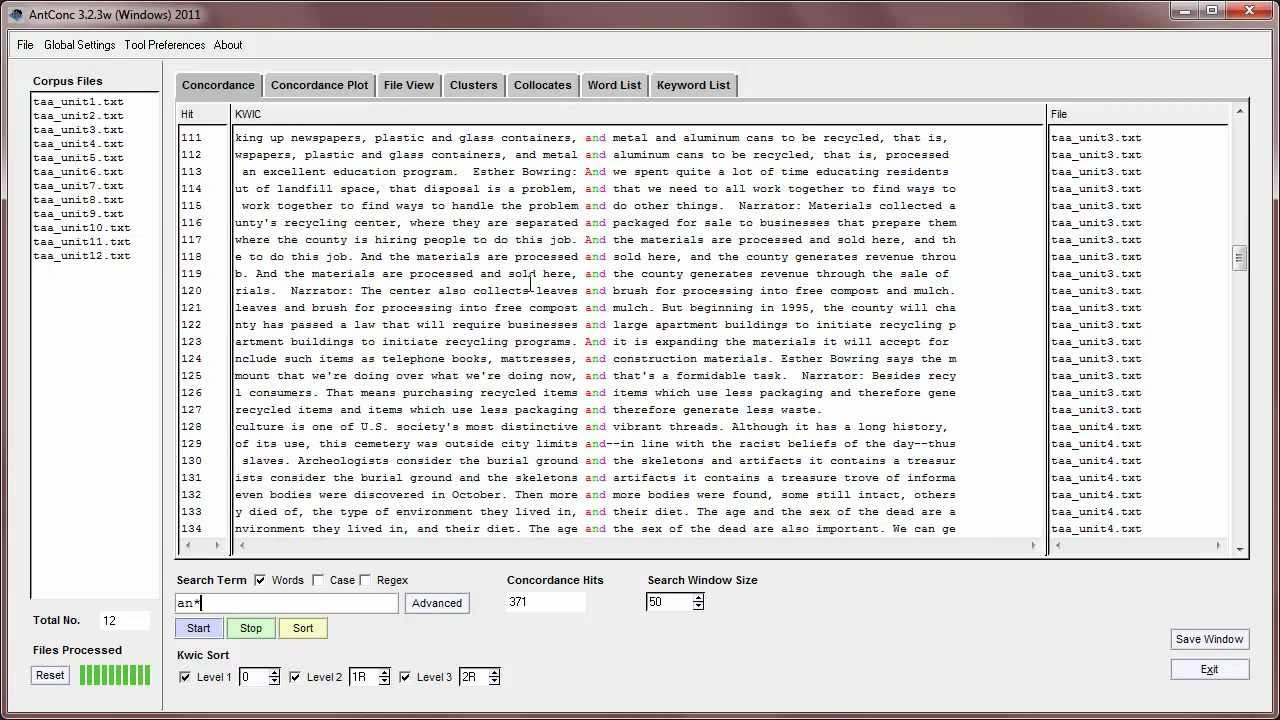Click the highlighted 'and' in hit row 134

coord(596,529)
